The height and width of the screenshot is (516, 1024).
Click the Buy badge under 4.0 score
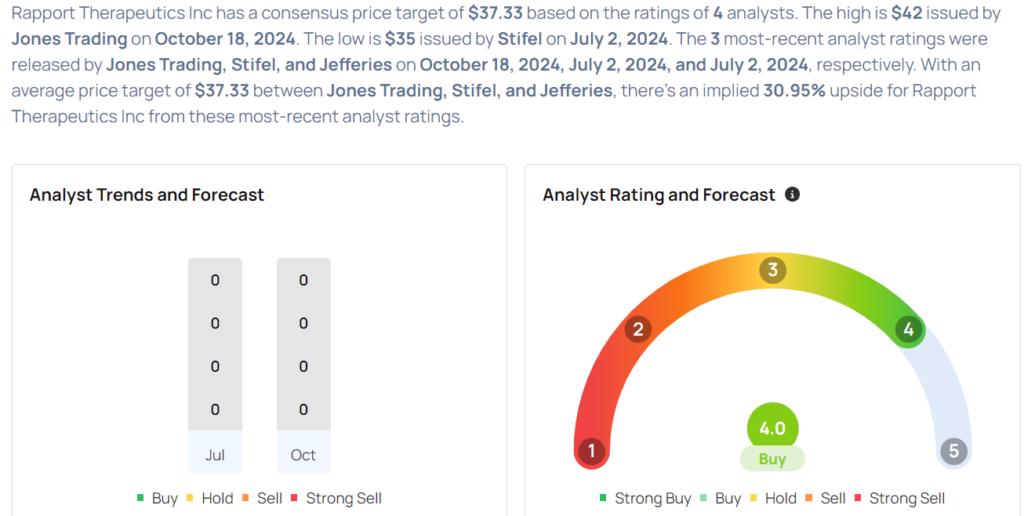[x=772, y=459]
